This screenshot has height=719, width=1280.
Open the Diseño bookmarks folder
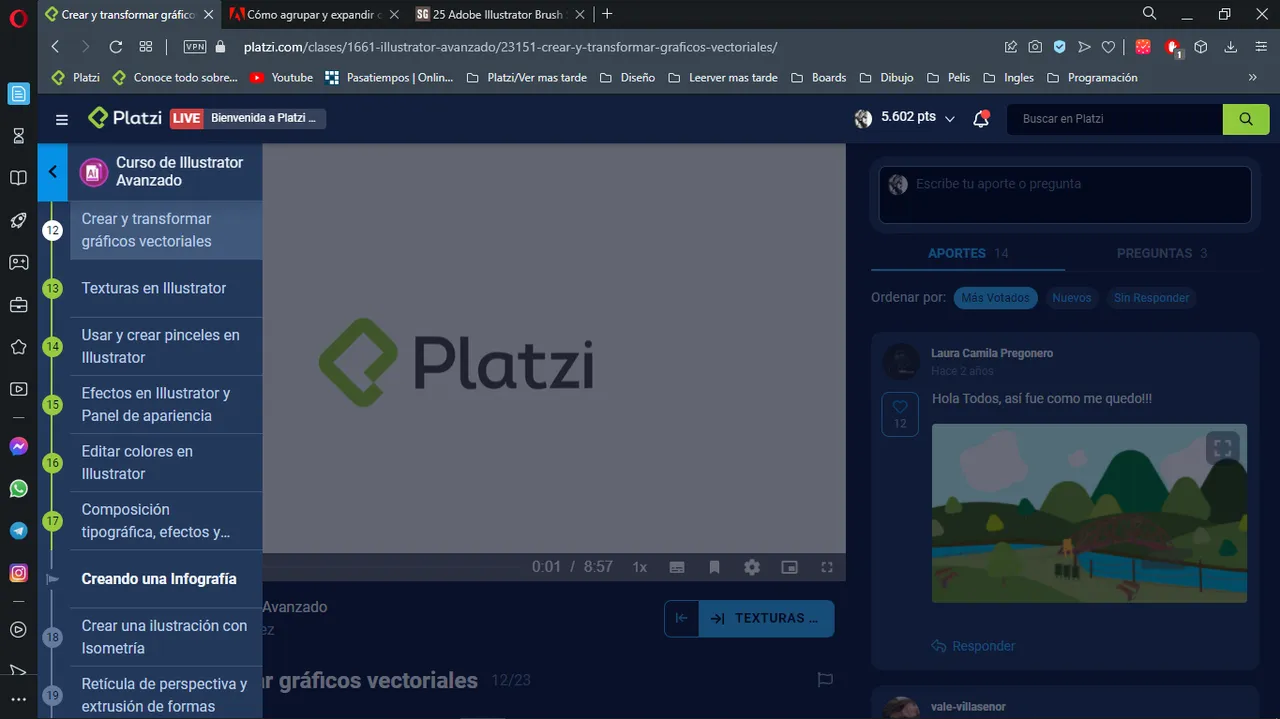[627, 77]
